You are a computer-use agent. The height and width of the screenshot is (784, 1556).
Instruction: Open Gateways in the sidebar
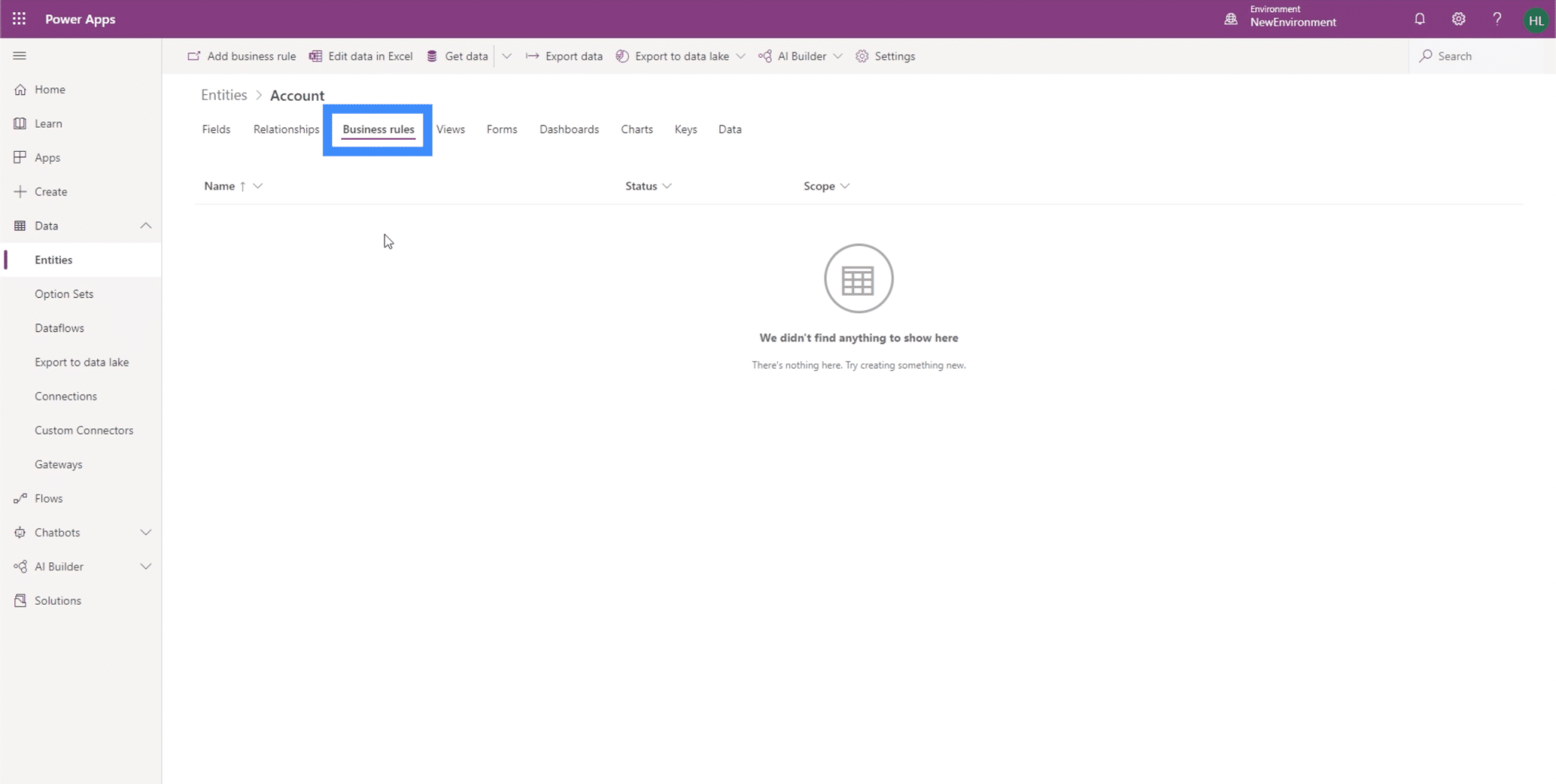81,464
